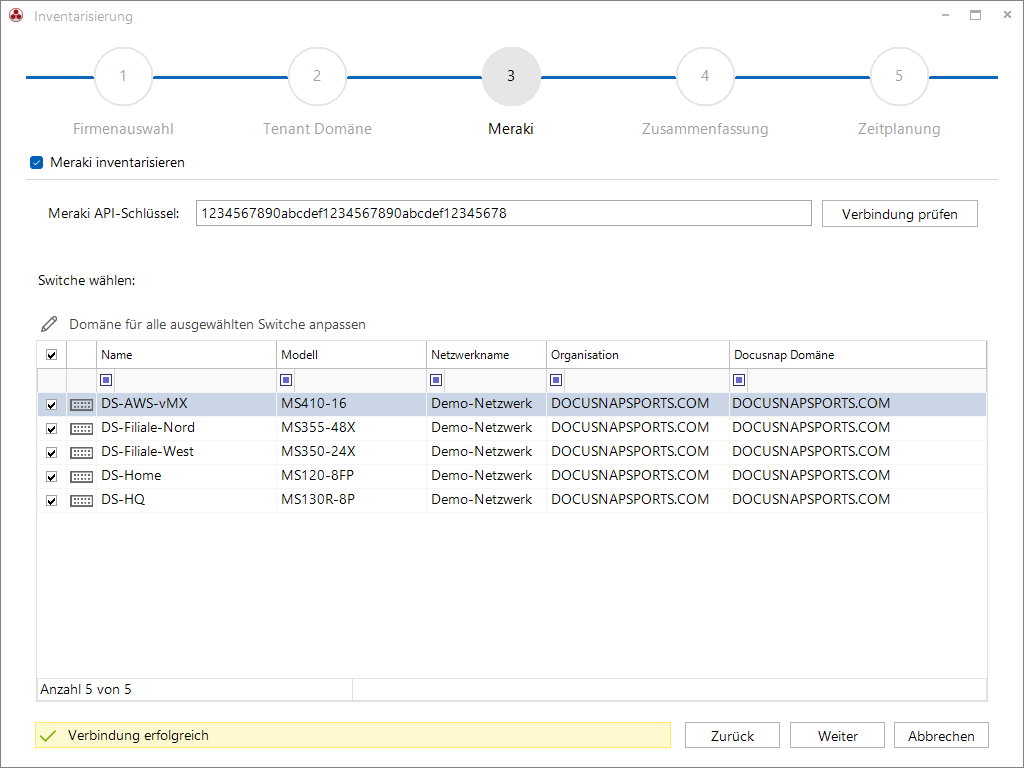This screenshot has height=768, width=1024.
Task: Go to step 4 Zusammenfassung
Action: pyautogui.click(x=705, y=76)
